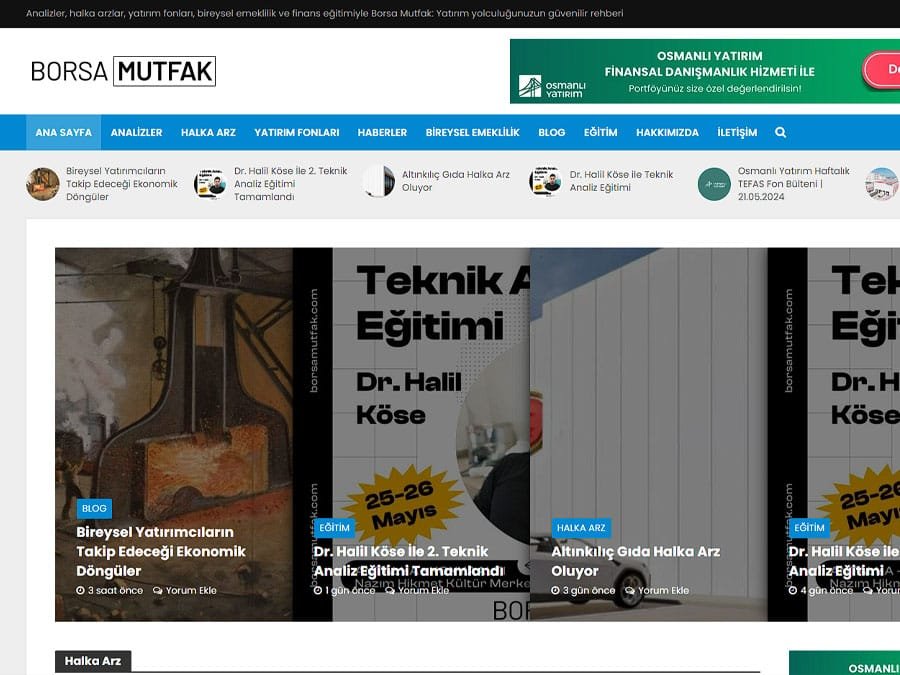The height and width of the screenshot is (675, 900).
Task: Open search using the magnifier icon
Action: tap(781, 131)
